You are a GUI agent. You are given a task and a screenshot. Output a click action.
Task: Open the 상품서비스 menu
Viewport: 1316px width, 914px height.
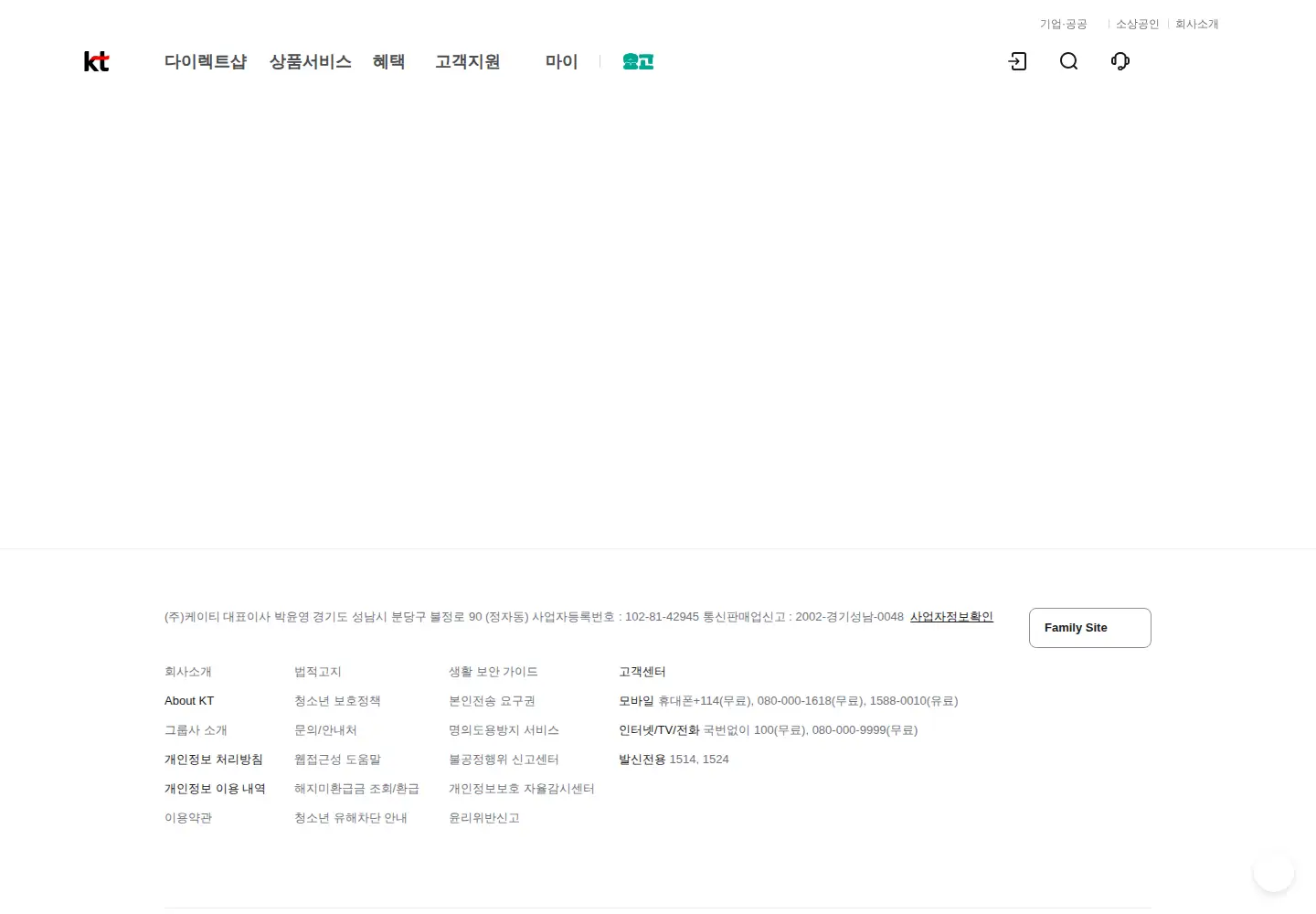pos(311,61)
